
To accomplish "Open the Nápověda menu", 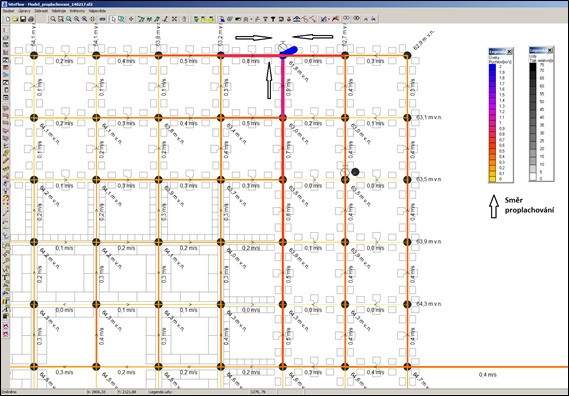I will pos(97,11).
